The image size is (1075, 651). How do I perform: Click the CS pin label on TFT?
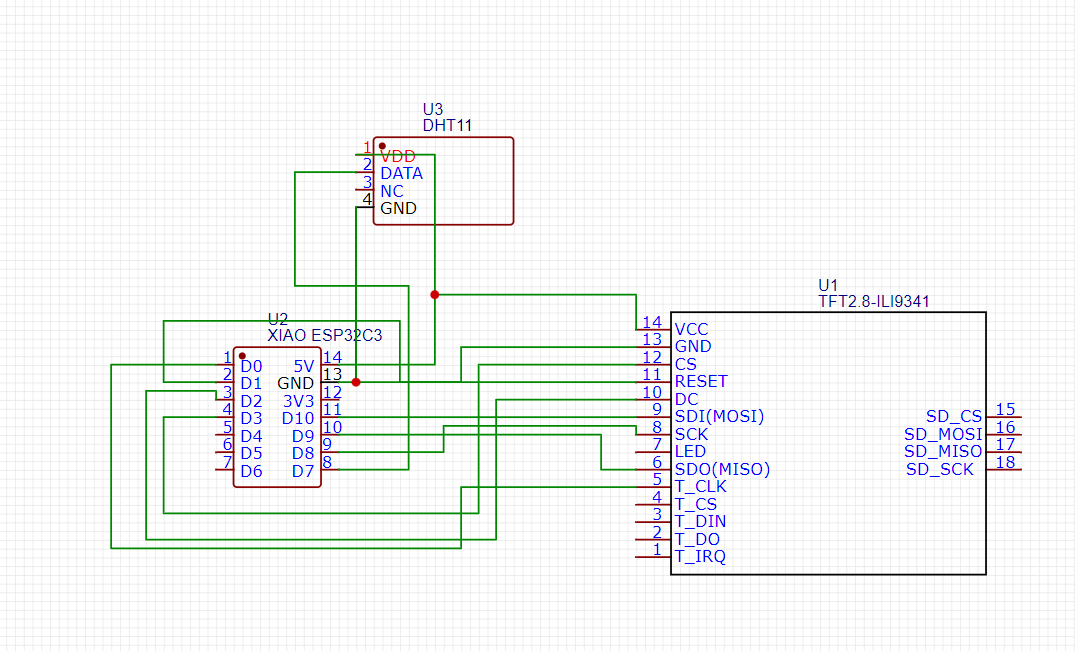[x=686, y=364]
